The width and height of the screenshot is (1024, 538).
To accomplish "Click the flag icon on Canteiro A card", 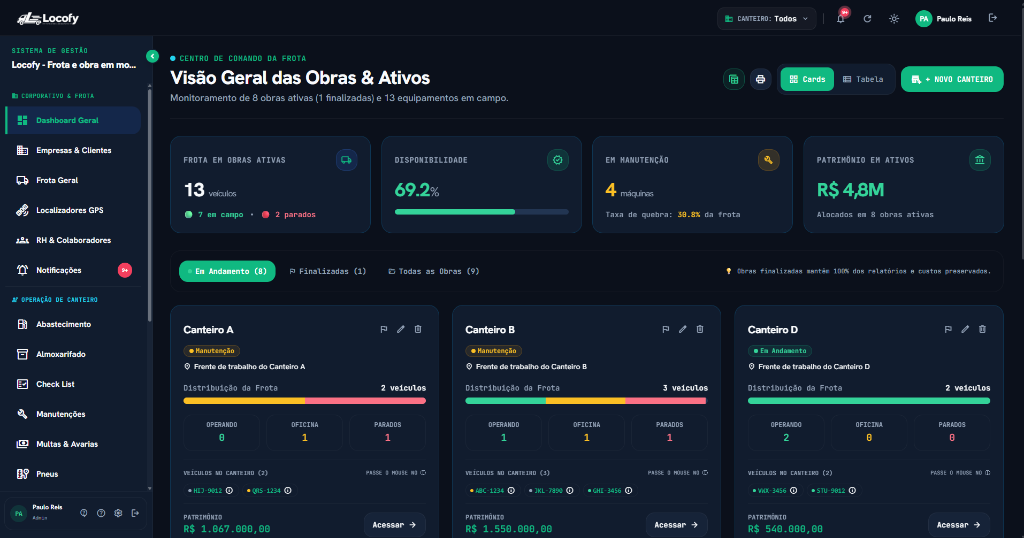I will pos(384,330).
